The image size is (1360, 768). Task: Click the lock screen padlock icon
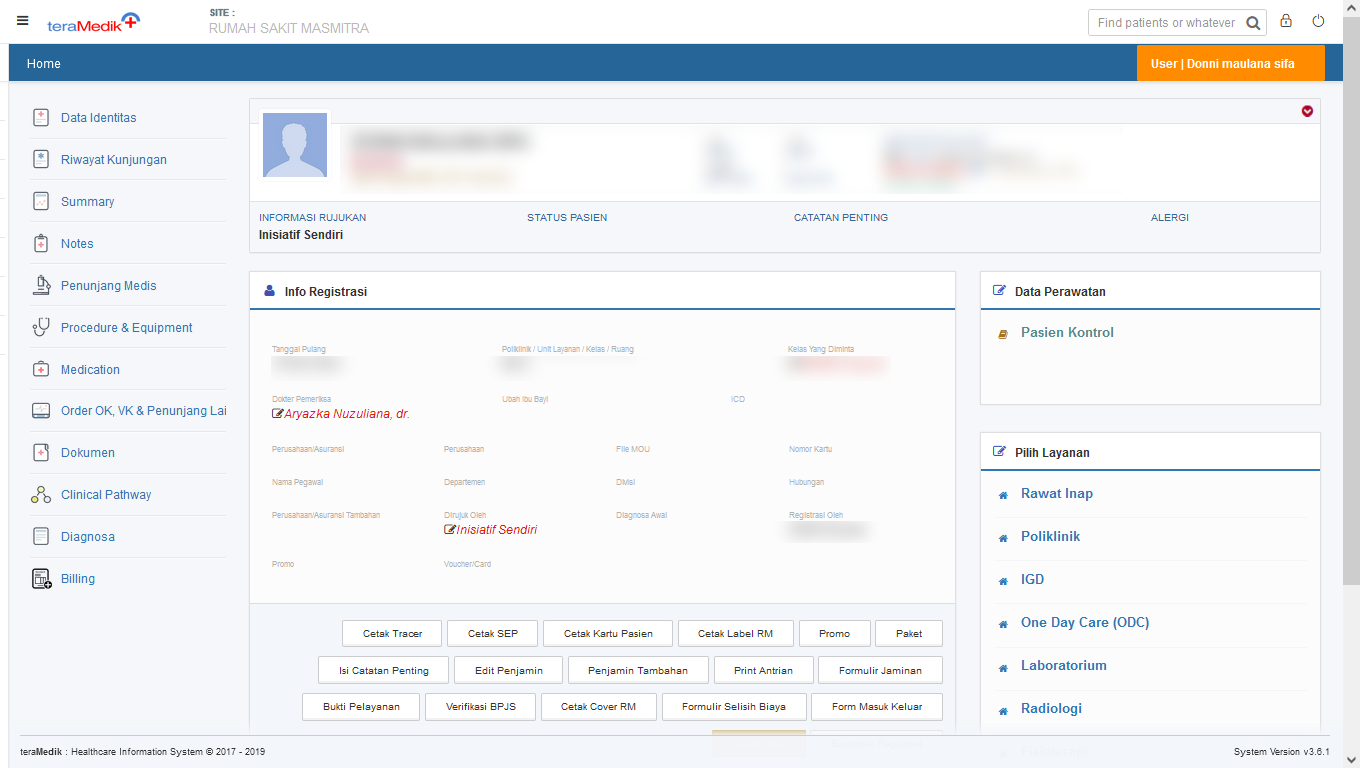click(1286, 21)
